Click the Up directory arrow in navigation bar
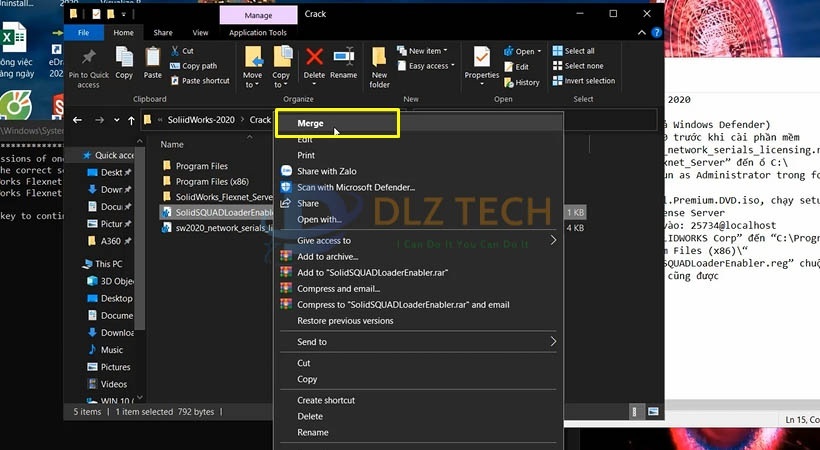820x450 pixels. point(131,120)
